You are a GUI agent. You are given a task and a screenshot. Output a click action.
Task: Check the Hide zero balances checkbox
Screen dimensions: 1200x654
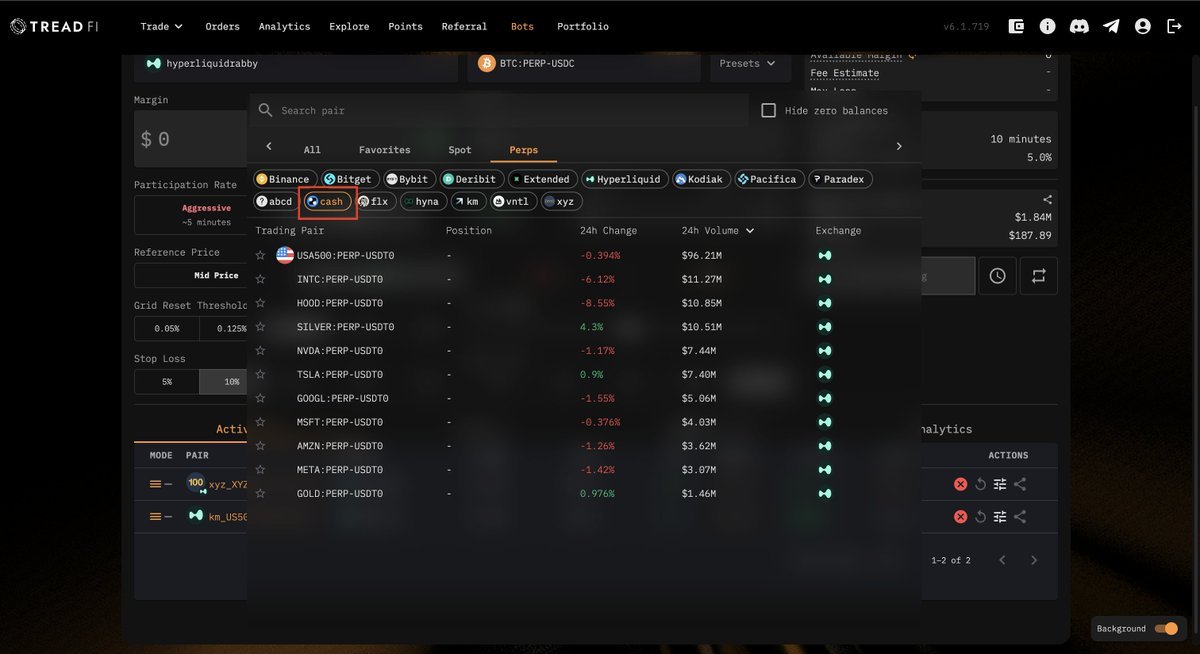tap(768, 110)
